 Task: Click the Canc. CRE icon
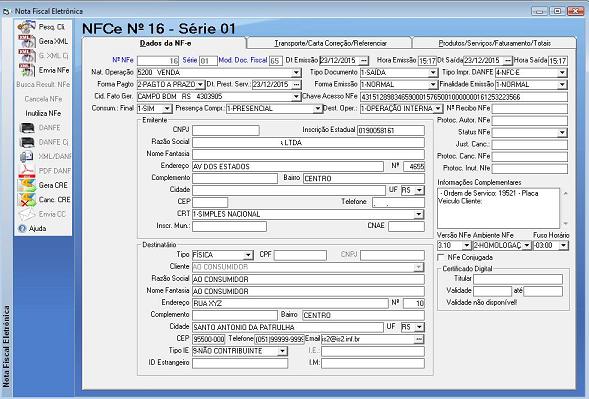(27, 200)
